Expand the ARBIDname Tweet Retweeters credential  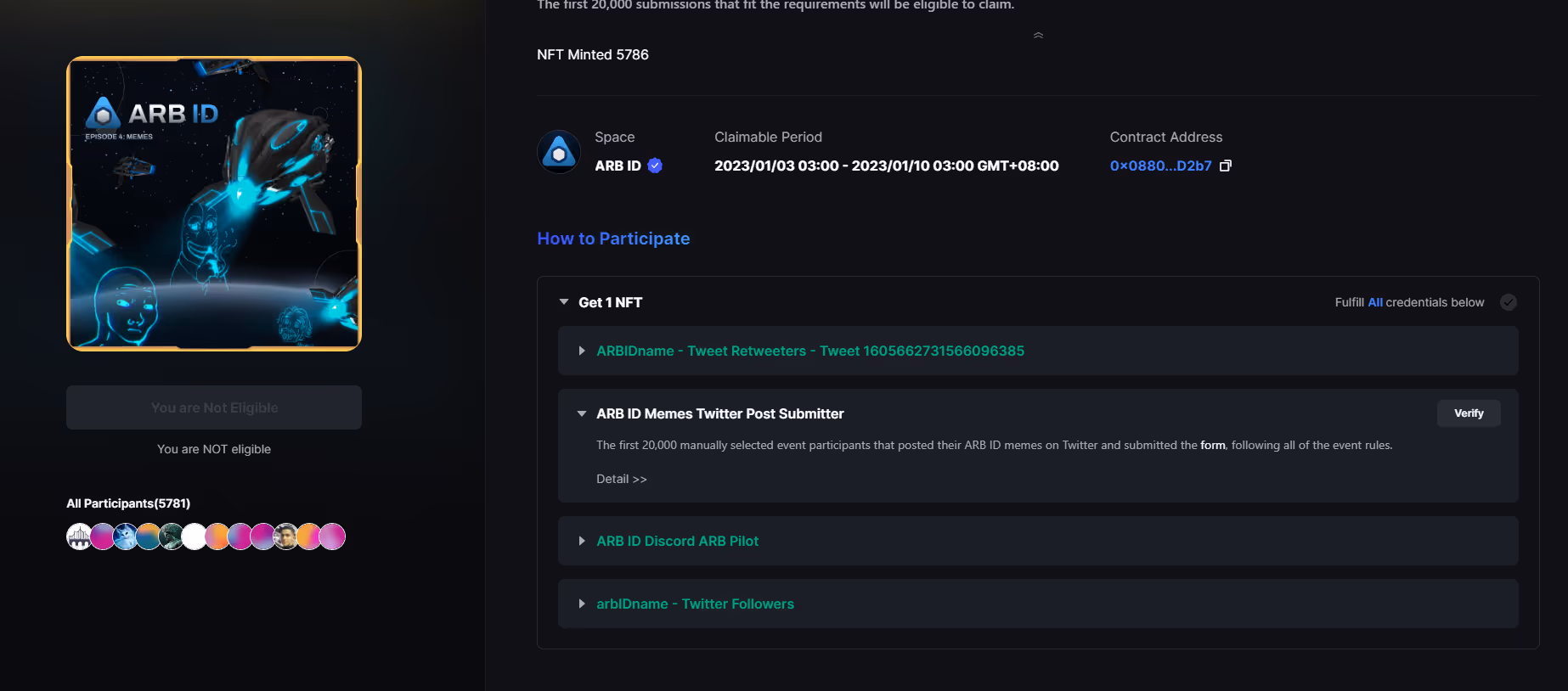582,351
